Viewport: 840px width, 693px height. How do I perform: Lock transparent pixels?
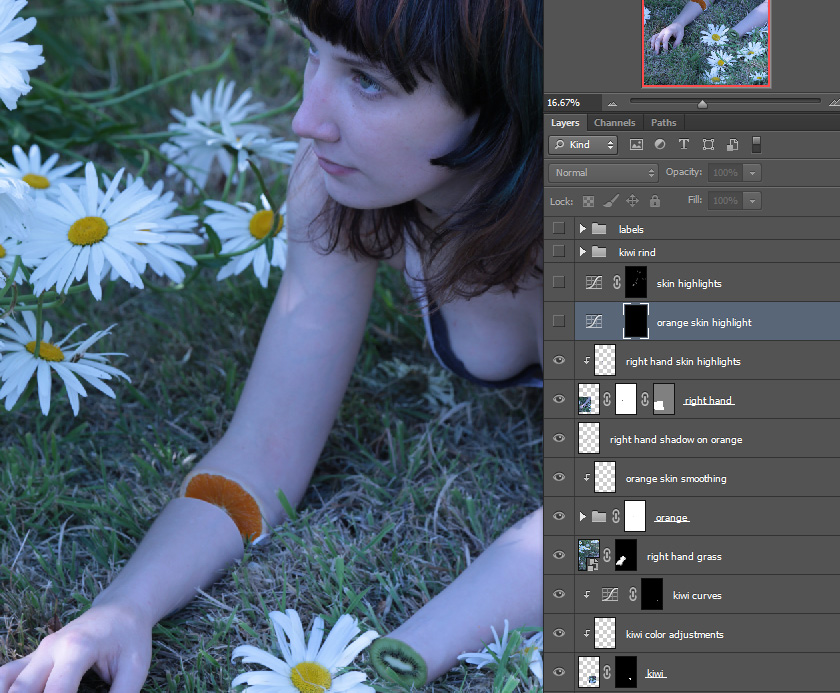(588, 201)
